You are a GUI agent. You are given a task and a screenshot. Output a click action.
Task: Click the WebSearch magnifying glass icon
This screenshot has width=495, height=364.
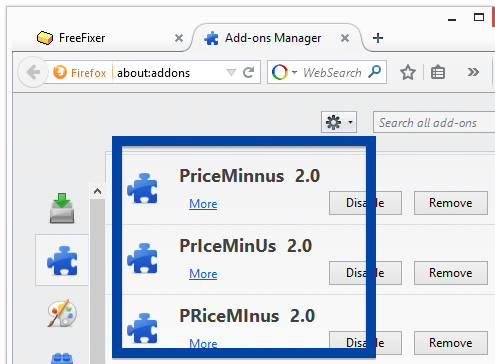(x=375, y=71)
